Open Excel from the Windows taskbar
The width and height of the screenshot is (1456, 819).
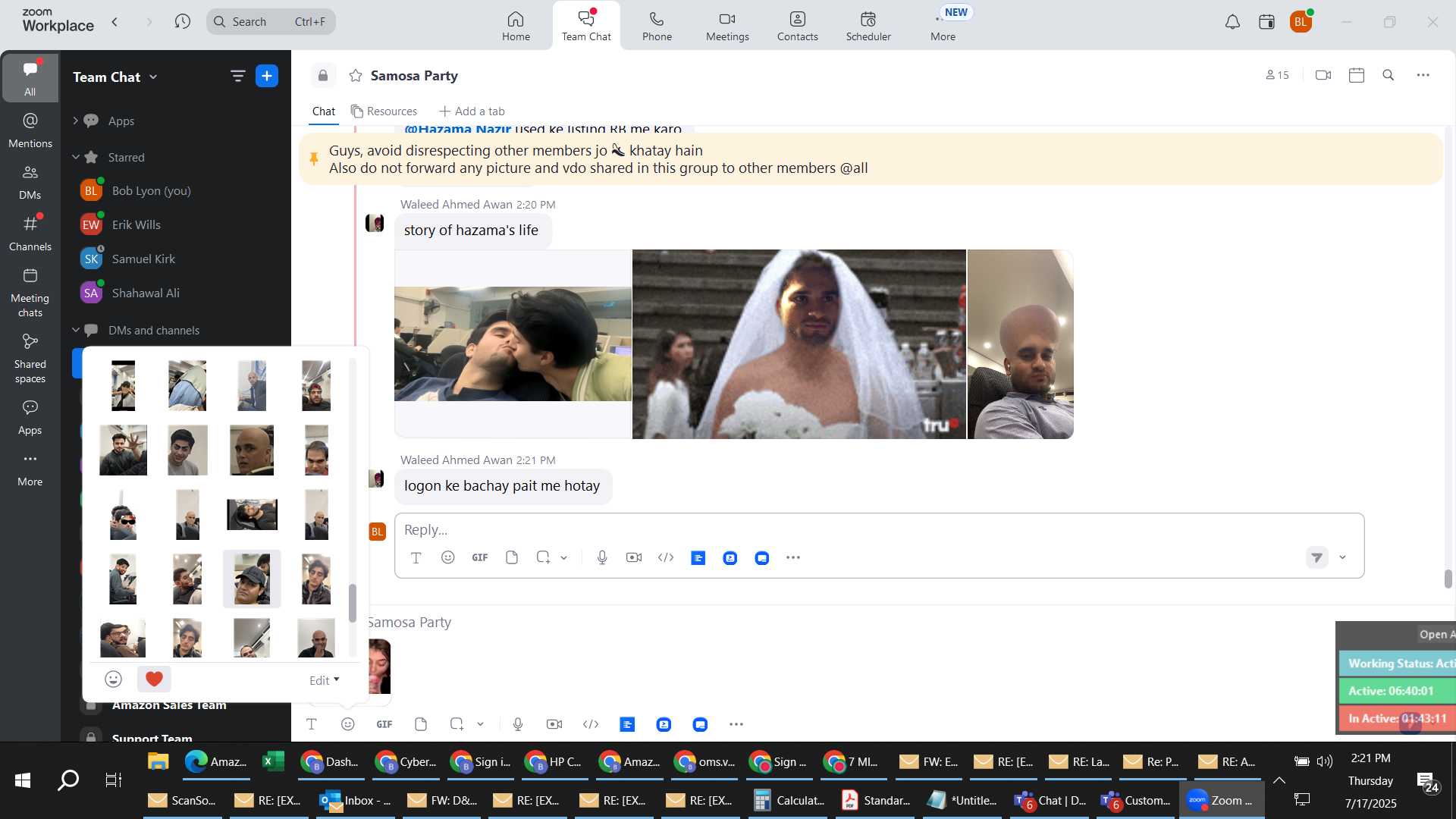click(272, 761)
